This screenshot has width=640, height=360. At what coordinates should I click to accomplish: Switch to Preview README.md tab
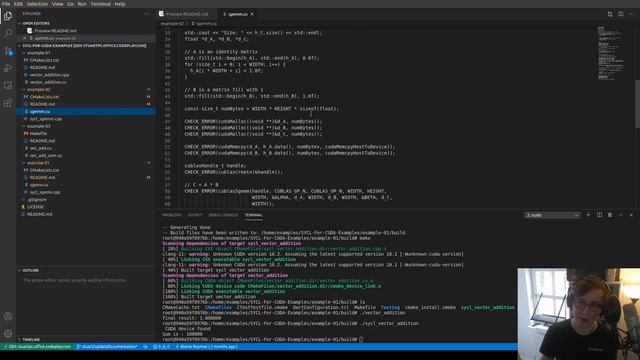187,14
